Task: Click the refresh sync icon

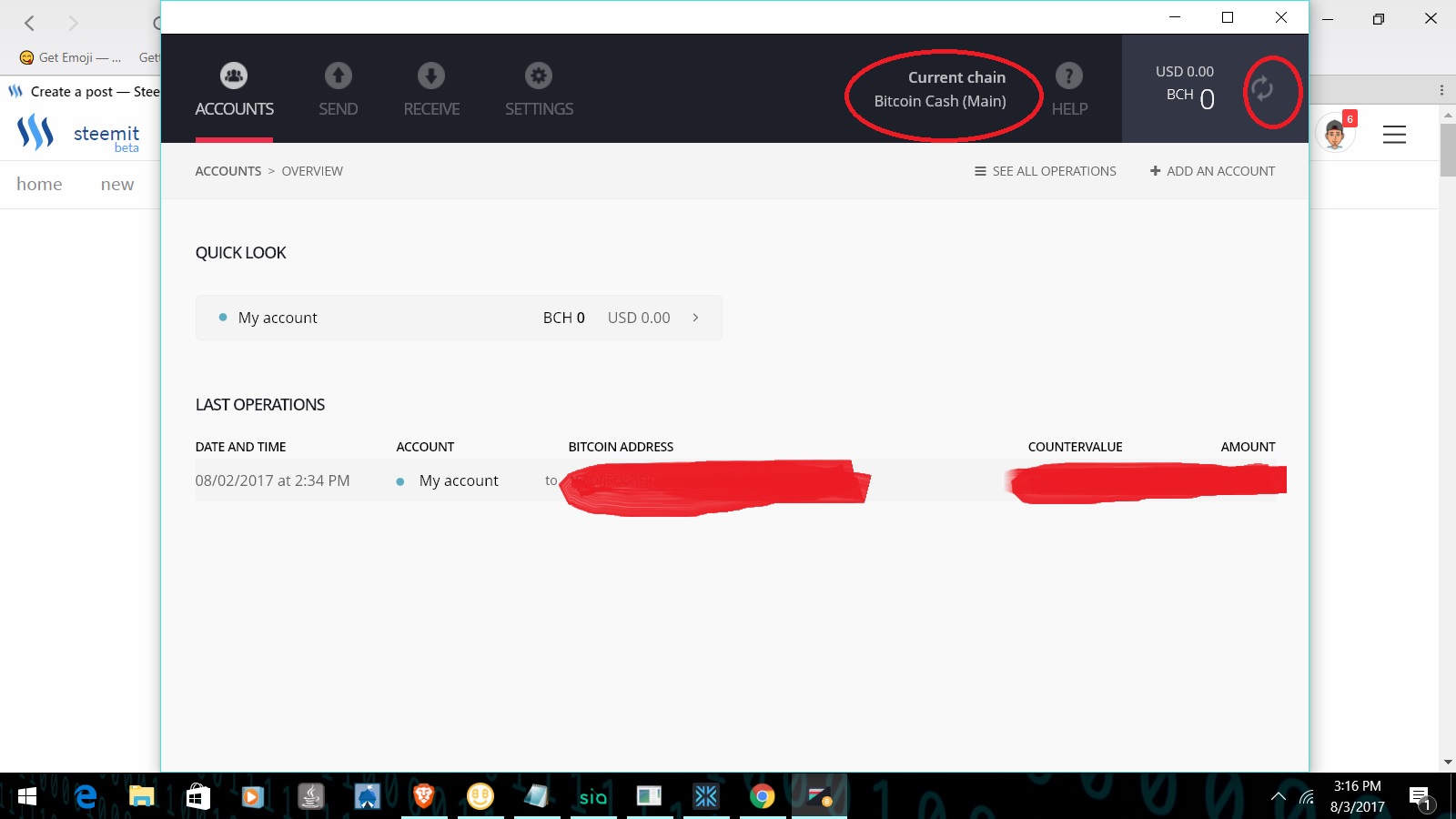Action: pyautogui.click(x=1261, y=88)
